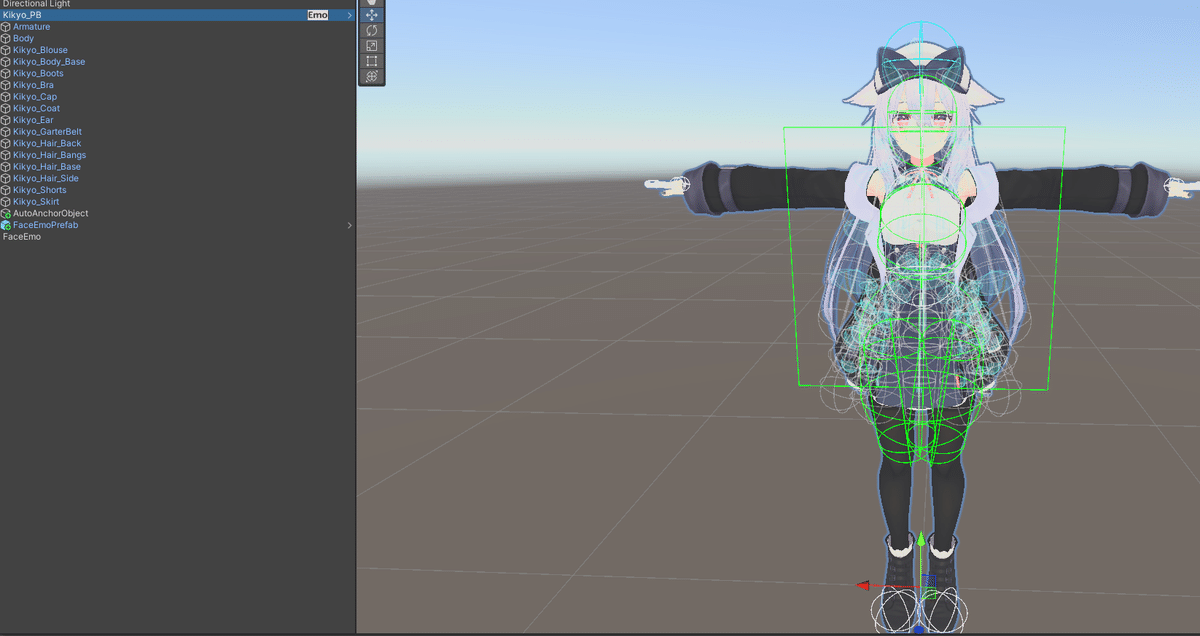Screen dimensions: 1200x636
Task: Click the cube icon beside Kikyo_Body_Base
Action: 6,62
